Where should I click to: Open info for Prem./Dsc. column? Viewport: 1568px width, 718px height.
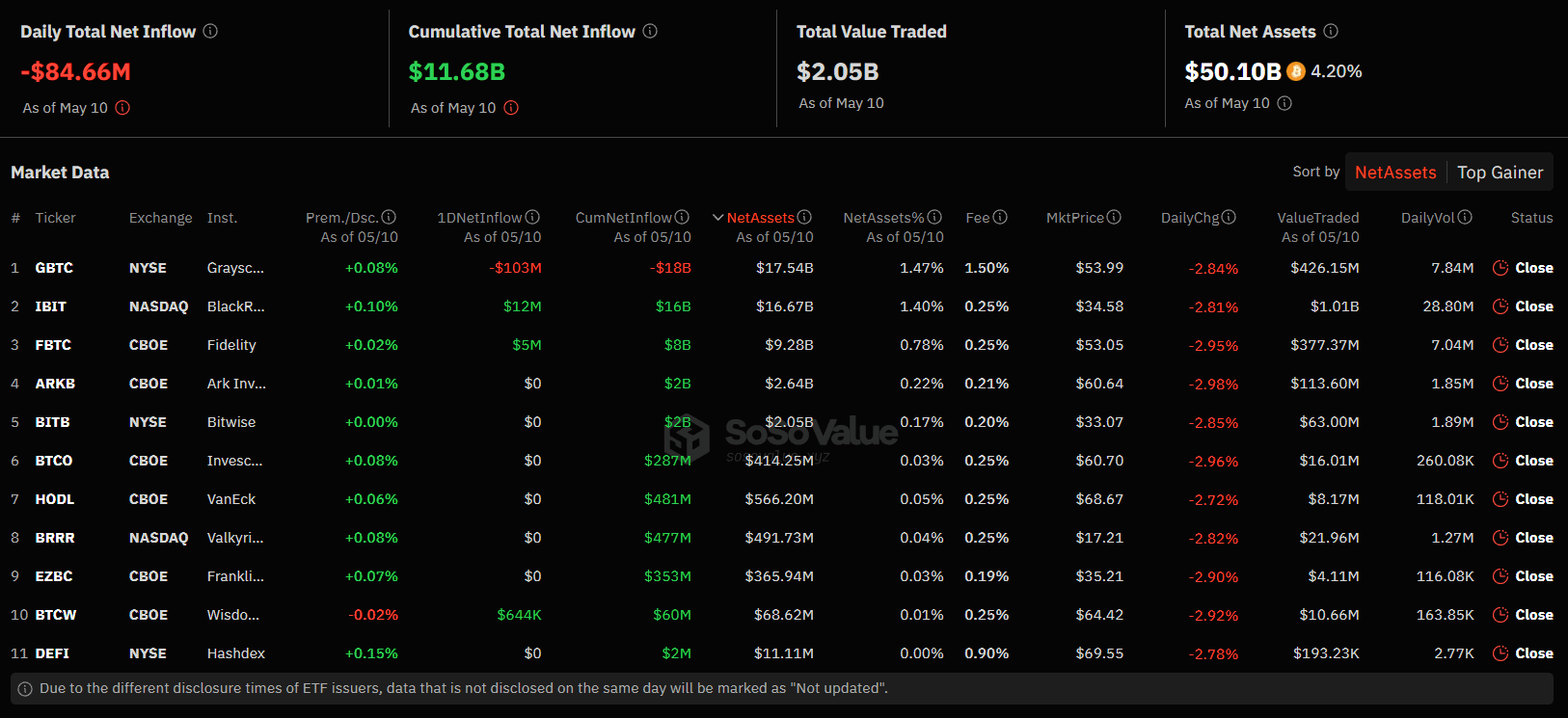(x=389, y=218)
